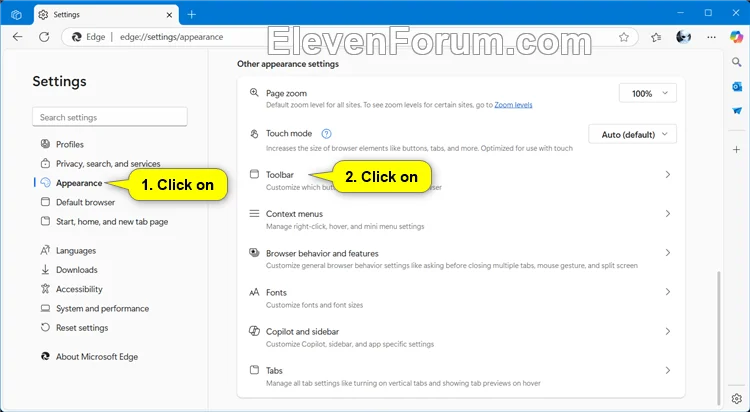
Task: Open the Appearance settings section
Action: click(79, 183)
